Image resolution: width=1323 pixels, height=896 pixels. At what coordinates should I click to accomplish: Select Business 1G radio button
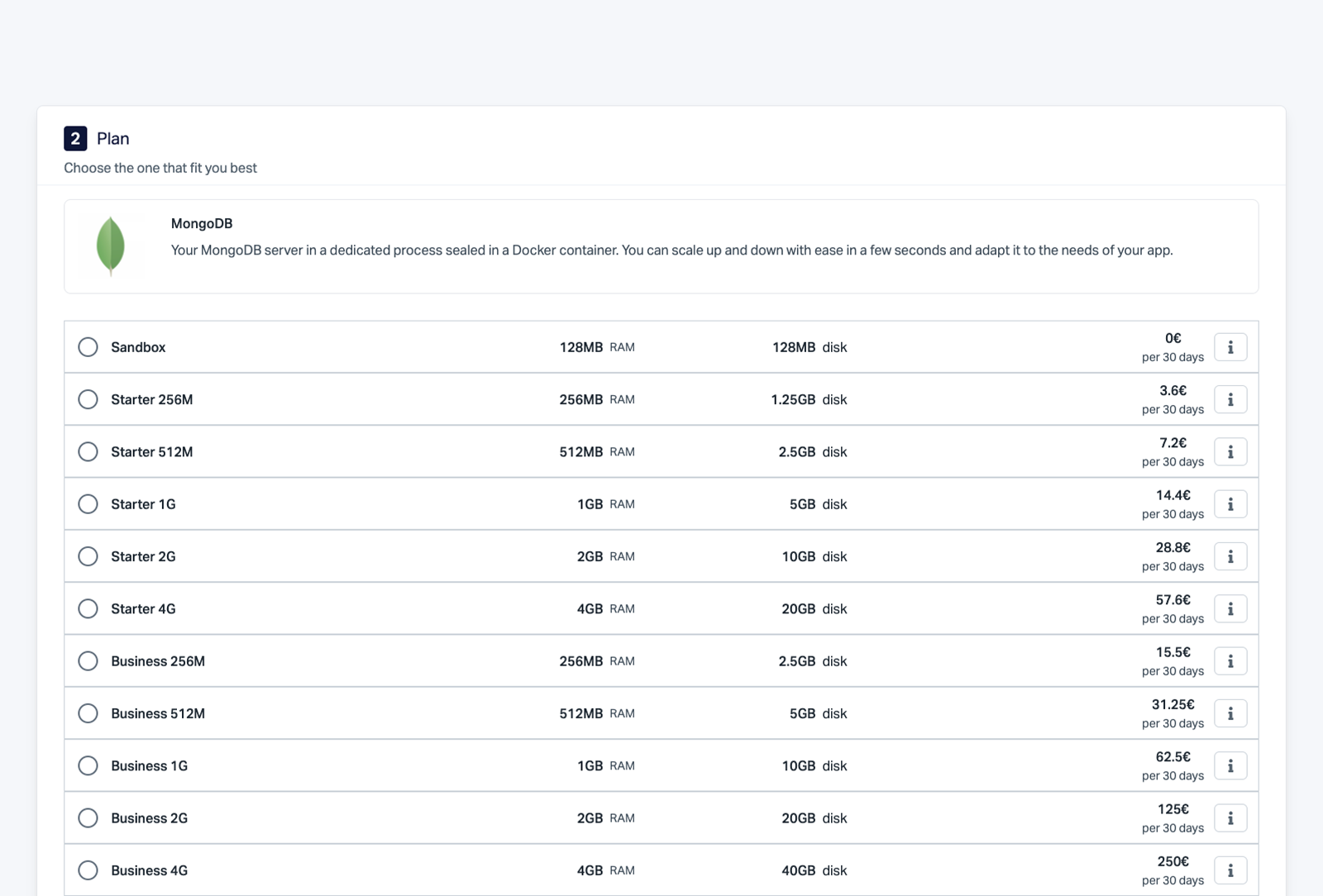tap(88, 766)
